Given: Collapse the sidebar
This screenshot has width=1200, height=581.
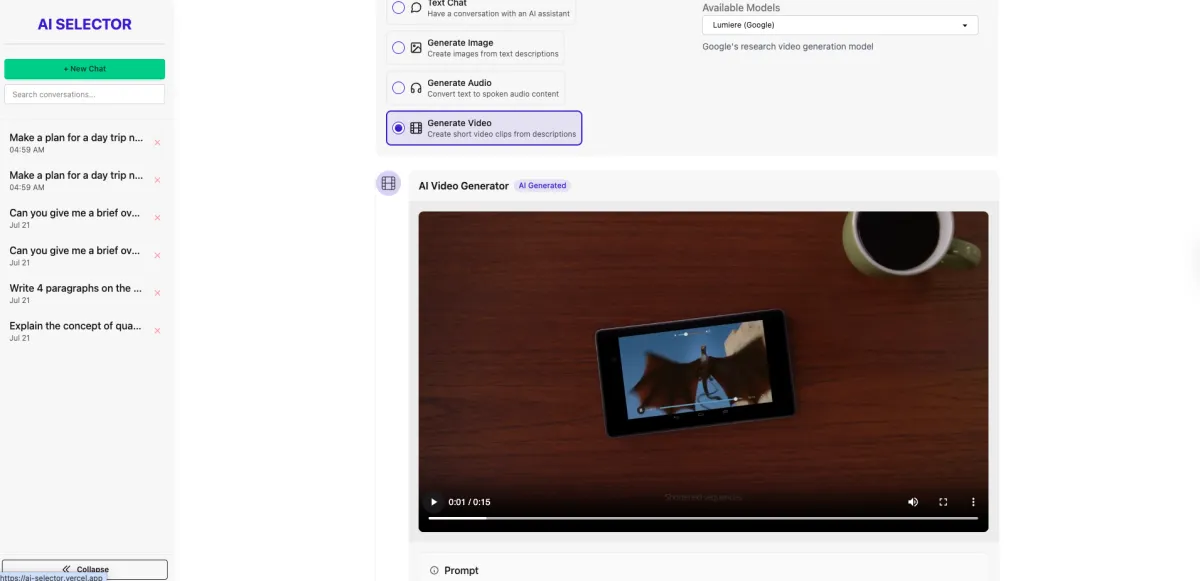Looking at the screenshot, I should [85, 569].
